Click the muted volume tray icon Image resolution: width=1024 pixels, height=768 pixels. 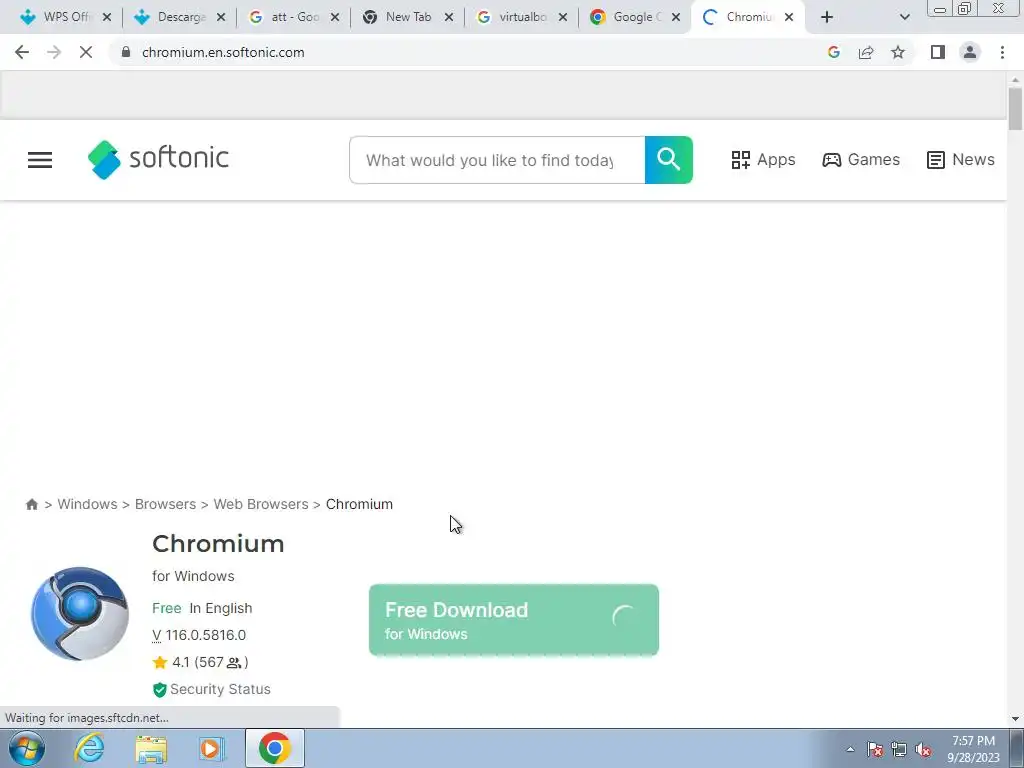click(923, 749)
